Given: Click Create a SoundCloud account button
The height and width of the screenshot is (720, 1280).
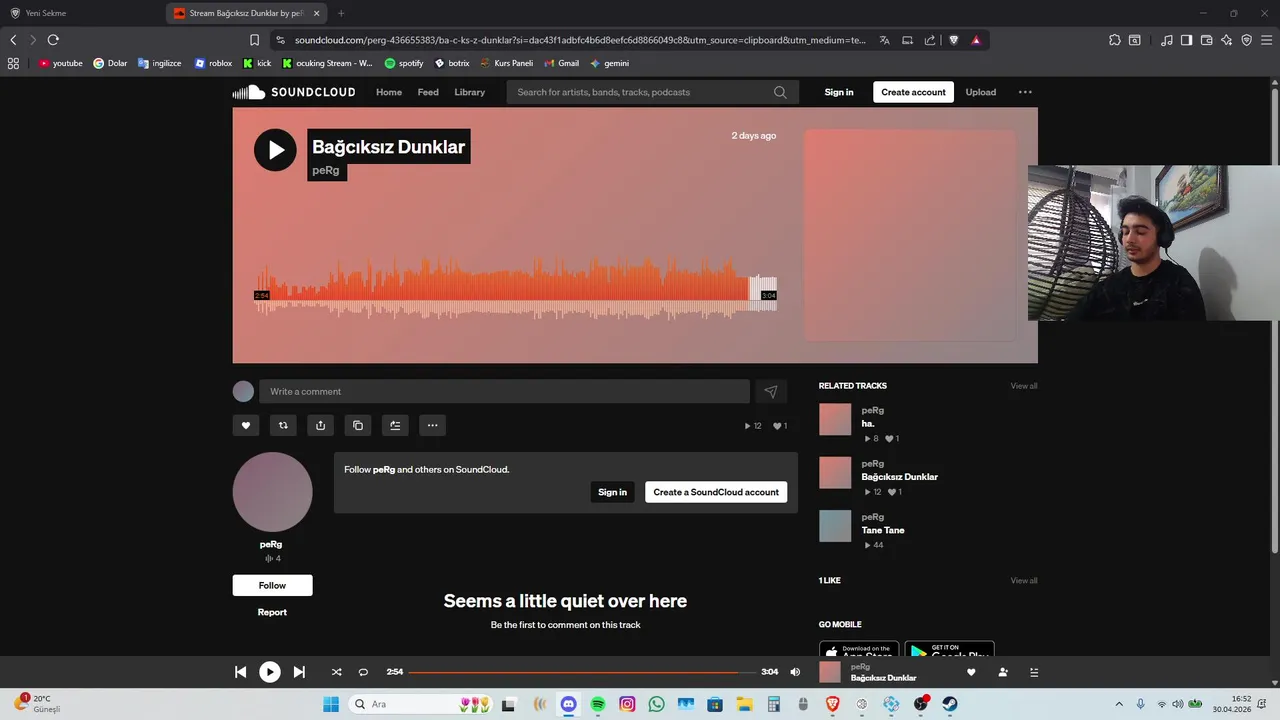Looking at the screenshot, I should (x=716, y=492).
